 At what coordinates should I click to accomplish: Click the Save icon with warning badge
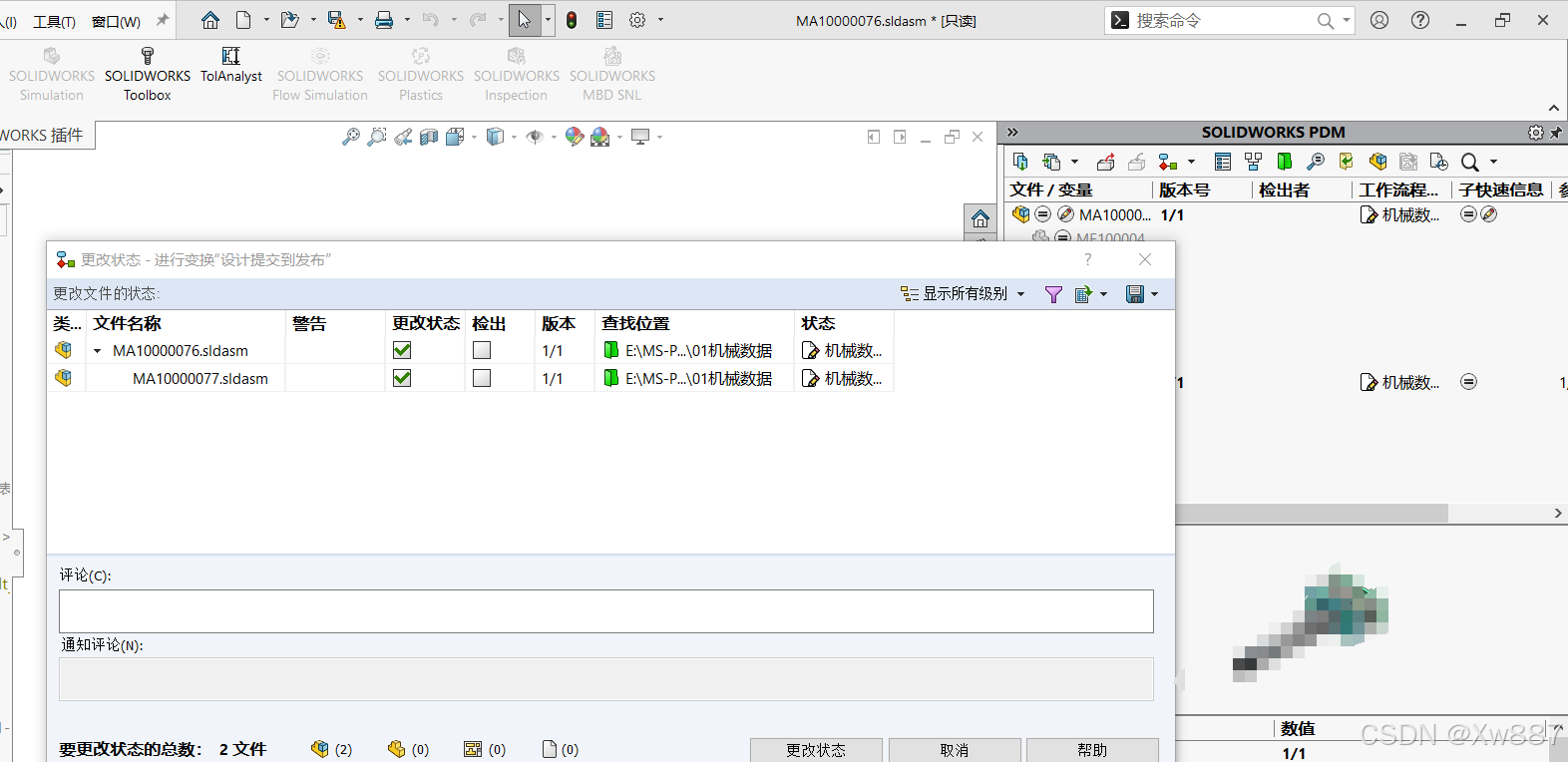336,20
